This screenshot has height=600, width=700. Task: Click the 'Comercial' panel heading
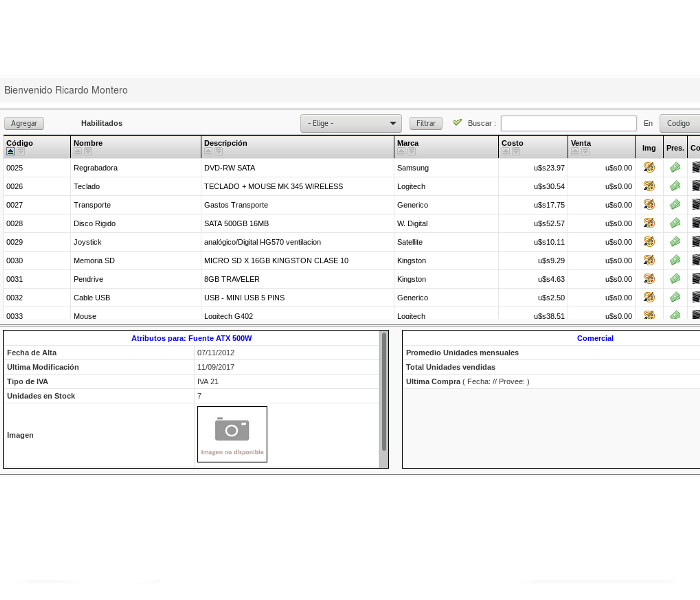pos(595,338)
